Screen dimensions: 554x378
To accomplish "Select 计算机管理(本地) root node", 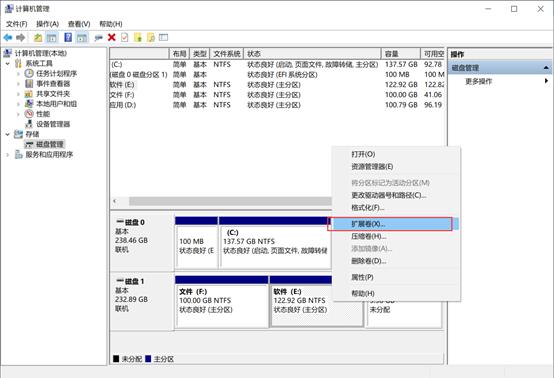I will click(x=41, y=53).
